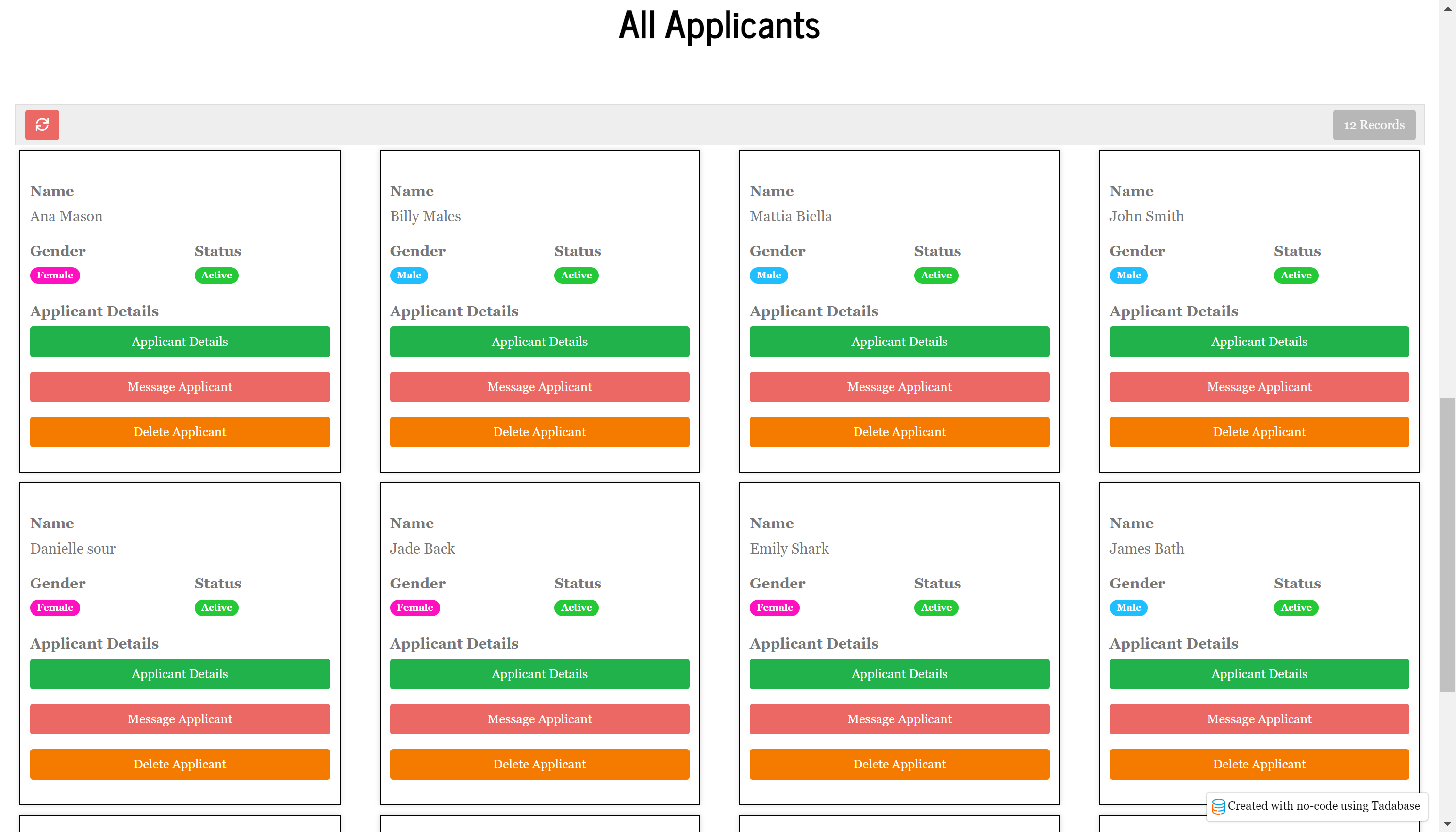Delete Applicant Danielle sour
Viewport: 1456px width, 832px height.
click(x=180, y=764)
